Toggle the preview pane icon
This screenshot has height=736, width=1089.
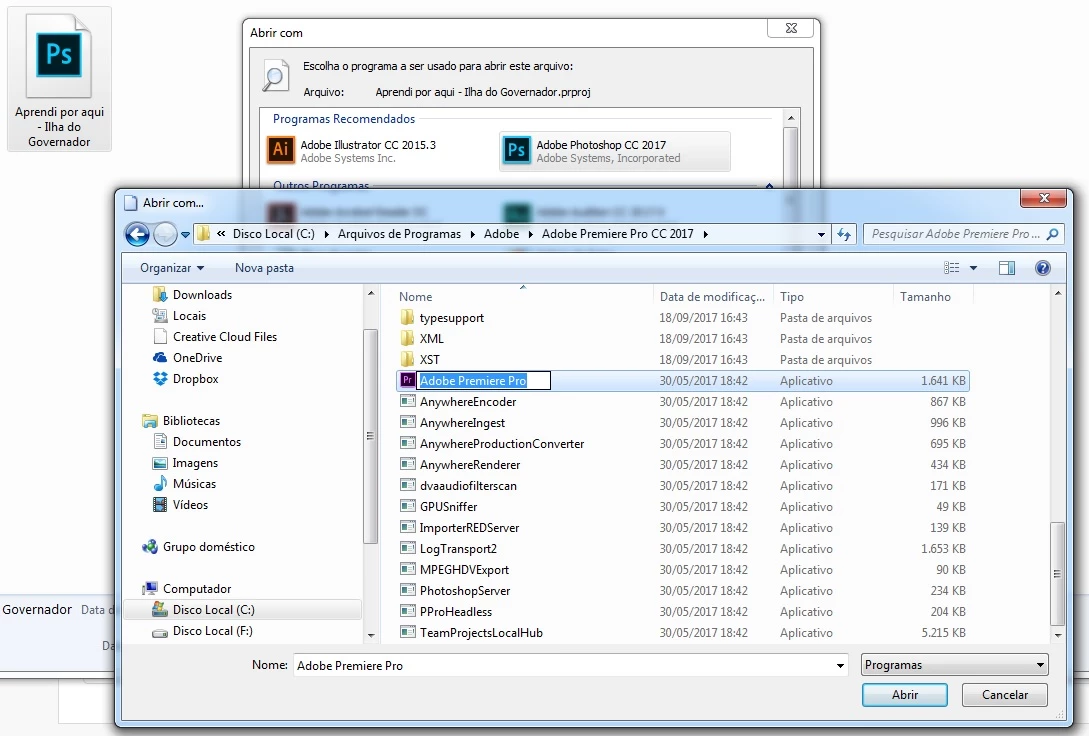click(x=1007, y=268)
